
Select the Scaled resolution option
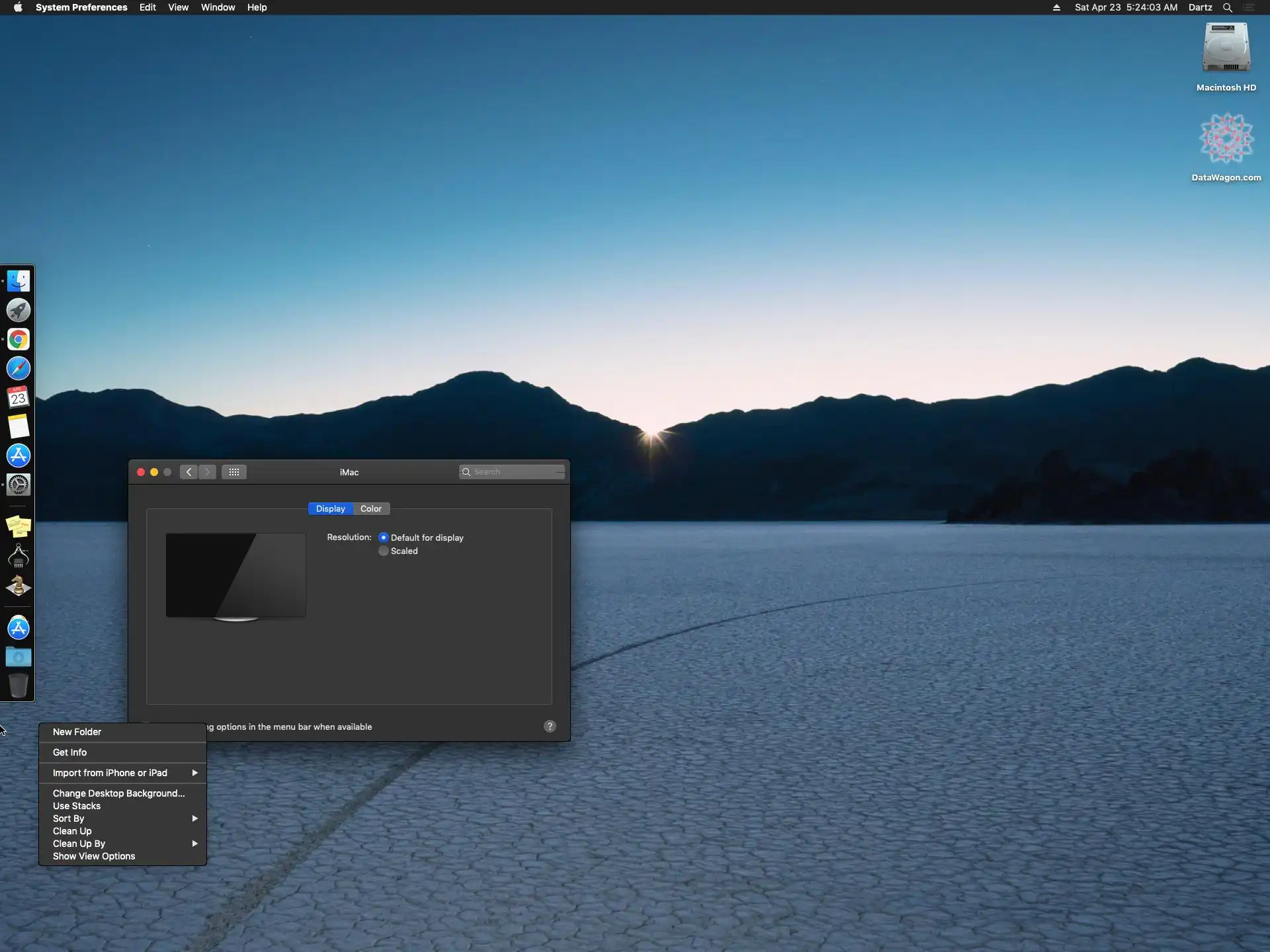click(384, 551)
